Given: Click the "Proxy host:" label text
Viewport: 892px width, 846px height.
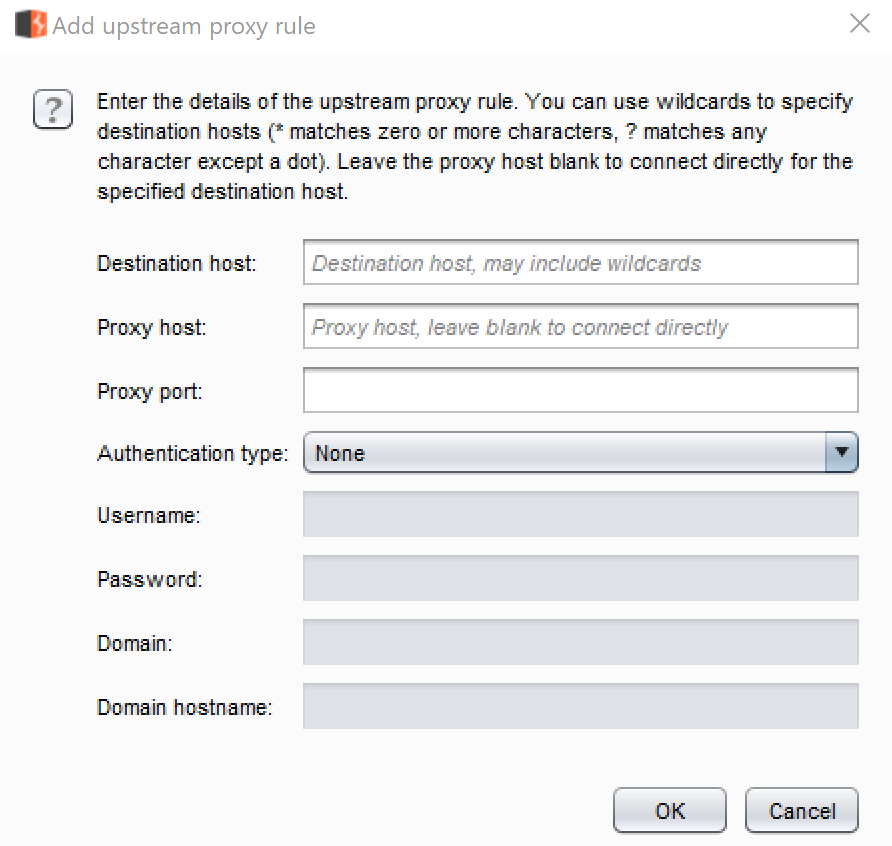Looking at the screenshot, I should click(152, 328).
